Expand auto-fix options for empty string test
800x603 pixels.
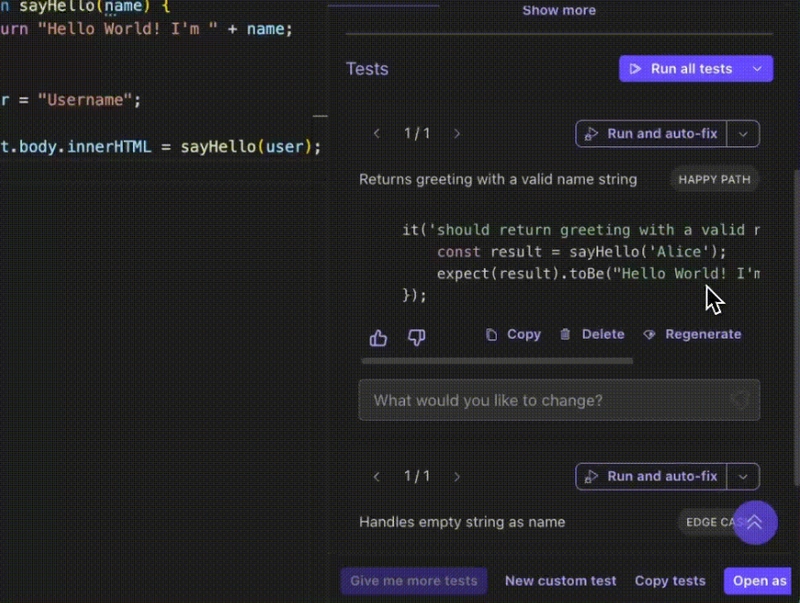point(743,476)
